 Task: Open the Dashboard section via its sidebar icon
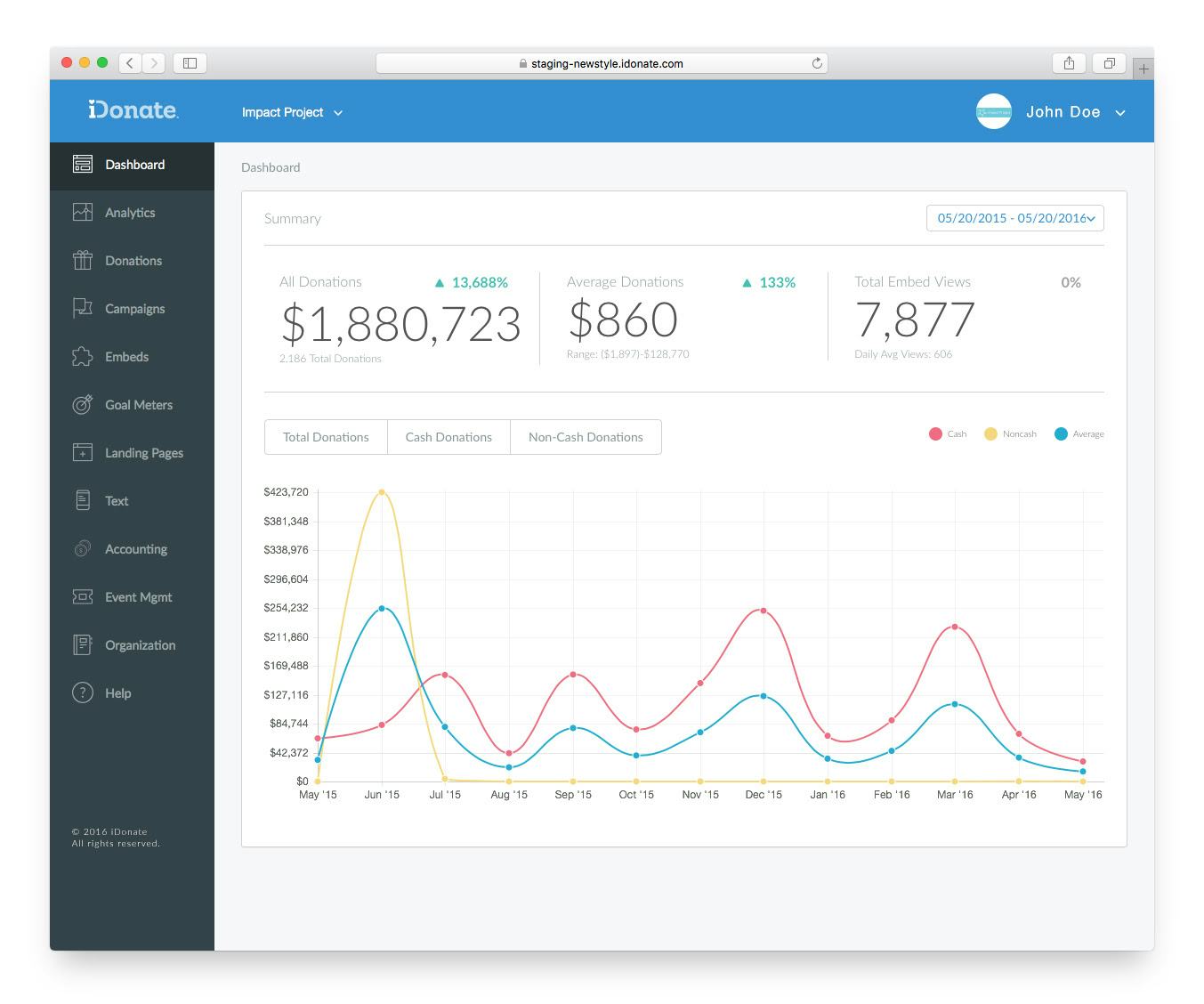tap(82, 164)
